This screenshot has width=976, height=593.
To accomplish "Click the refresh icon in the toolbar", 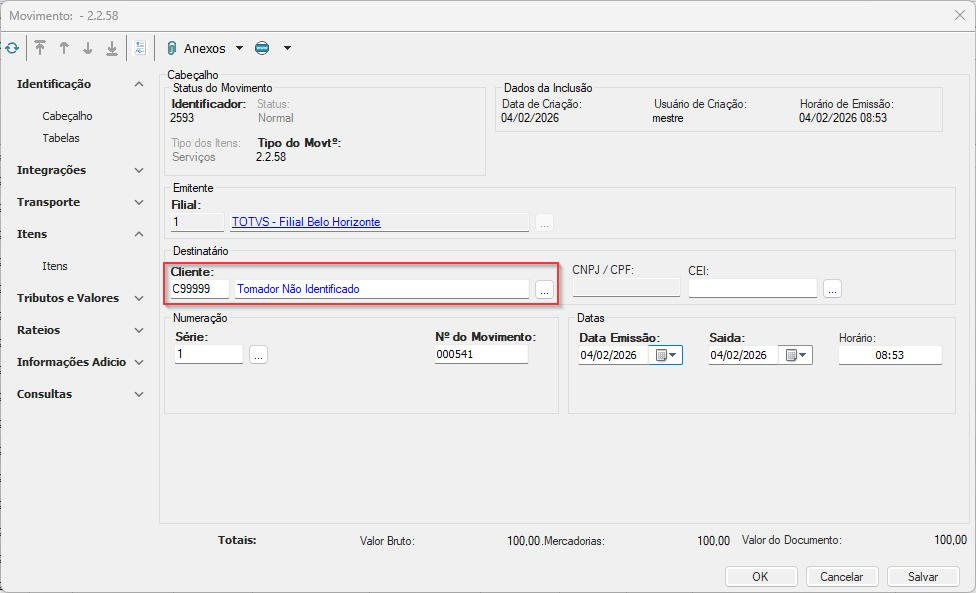I will 12,48.
